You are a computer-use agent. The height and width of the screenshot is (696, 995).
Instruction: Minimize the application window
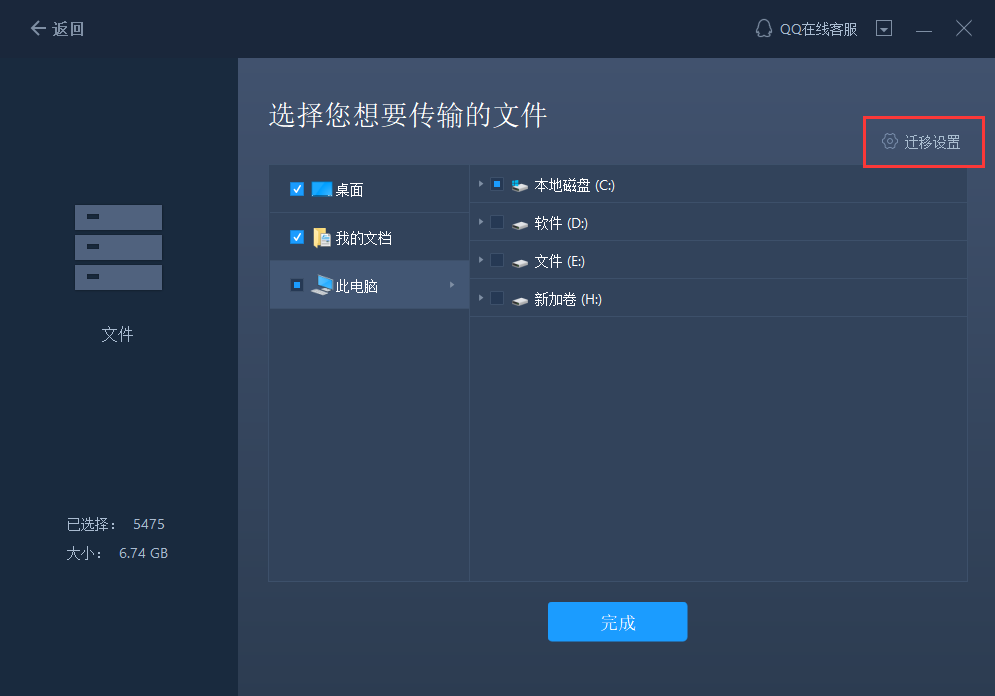[924, 29]
